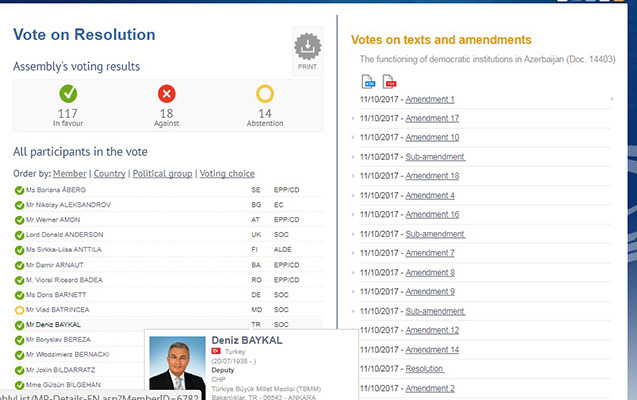
Task: Click Deniz BAYKAL's portrait photo
Action: 176,362
